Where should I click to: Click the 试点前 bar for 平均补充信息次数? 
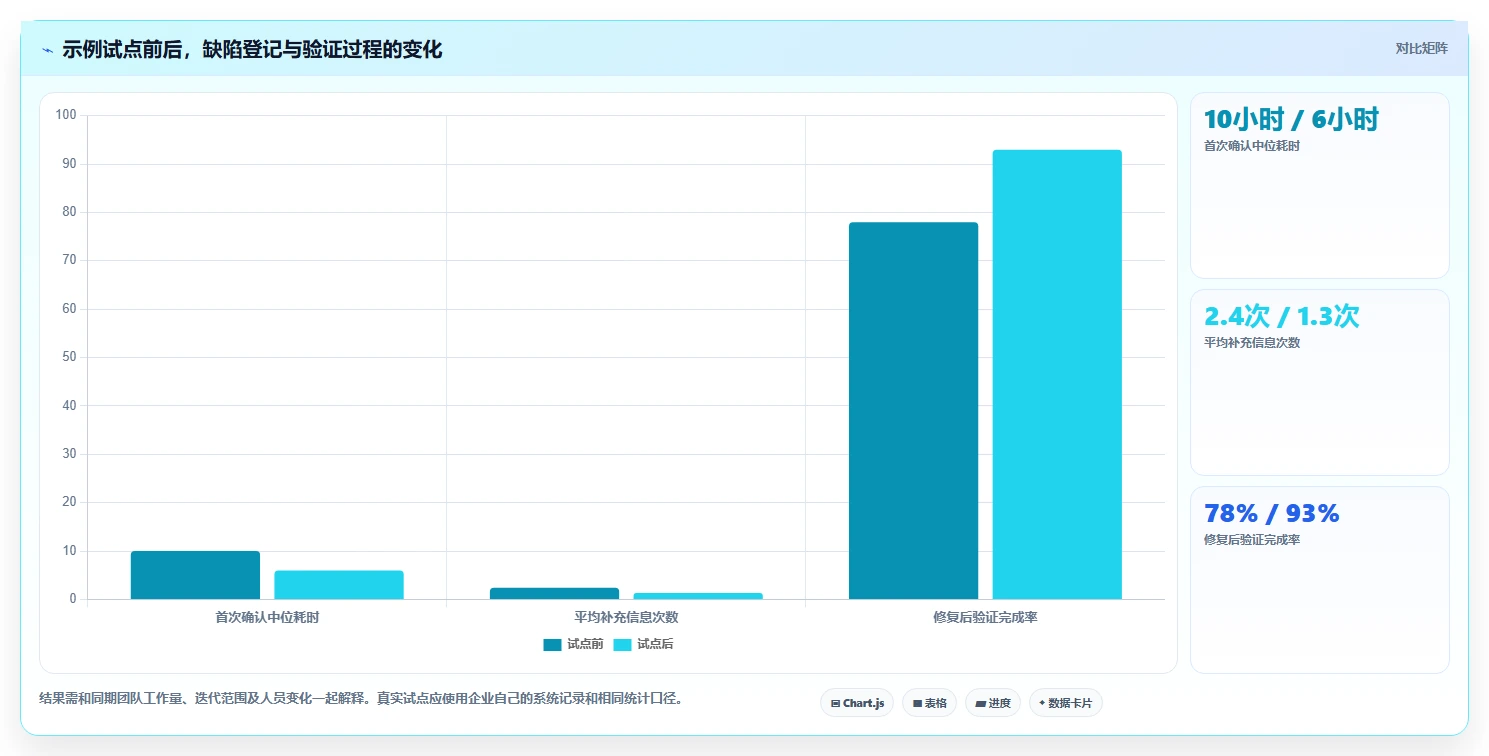pyautogui.click(x=554, y=593)
